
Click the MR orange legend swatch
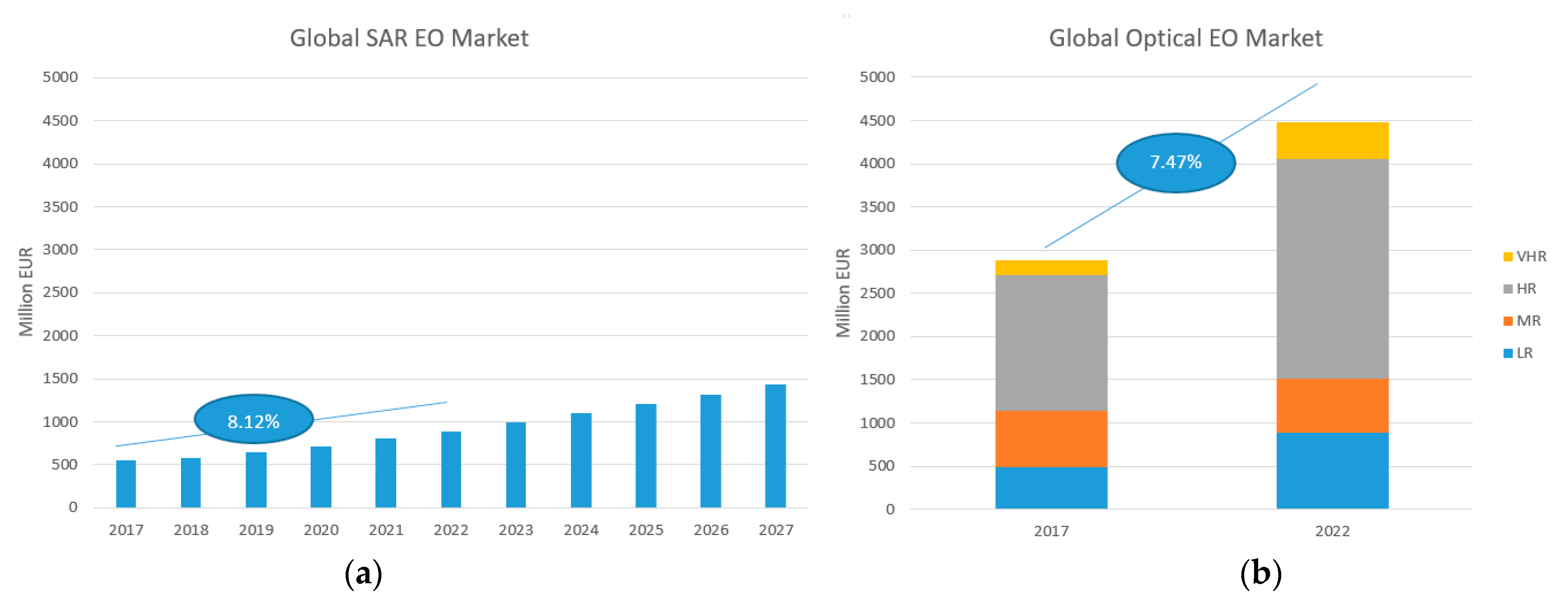pyautogui.click(x=1507, y=321)
